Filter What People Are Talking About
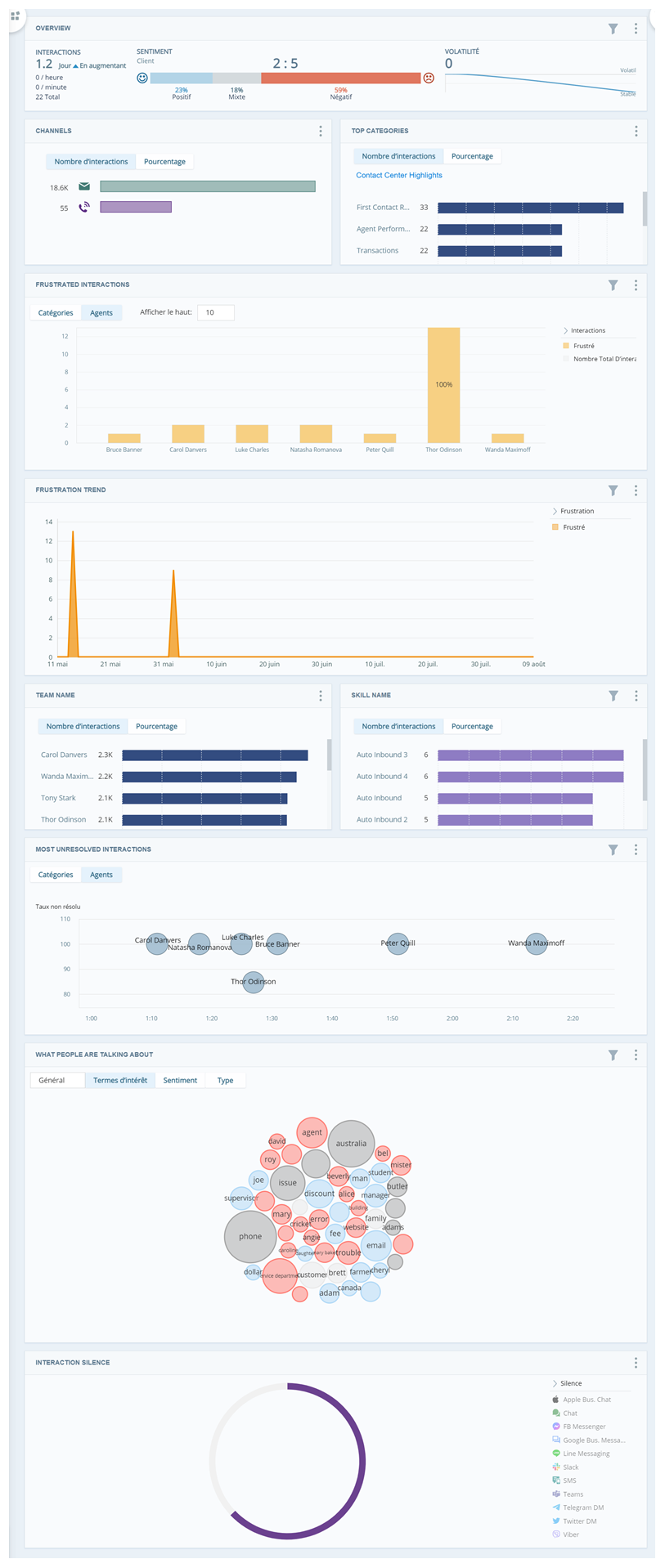Viewport: 665px width, 1568px height. click(613, 1055)
